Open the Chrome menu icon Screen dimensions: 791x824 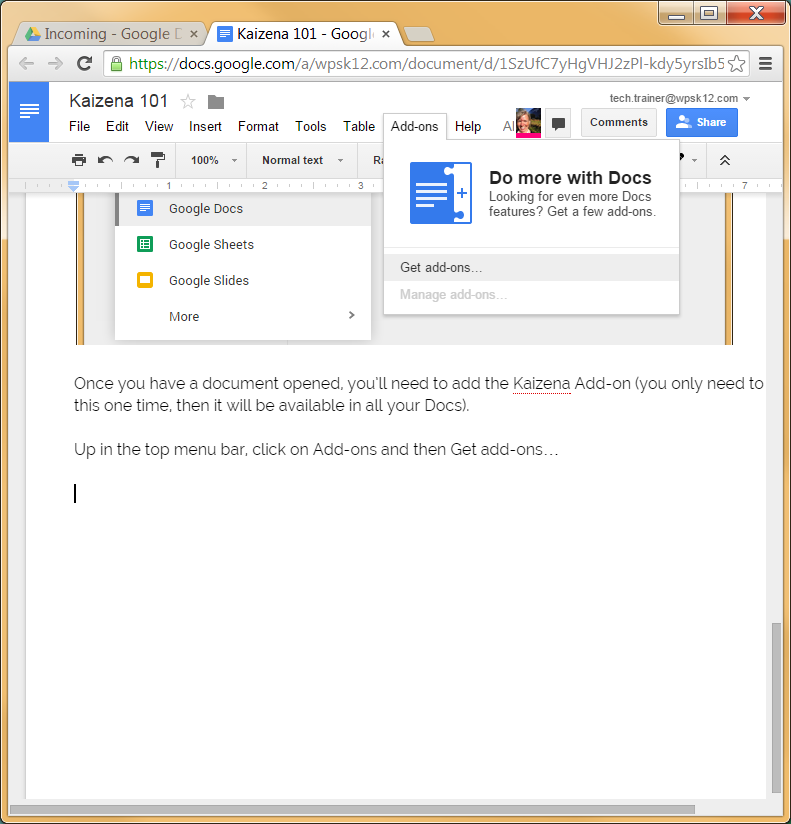tap(765, 64)
